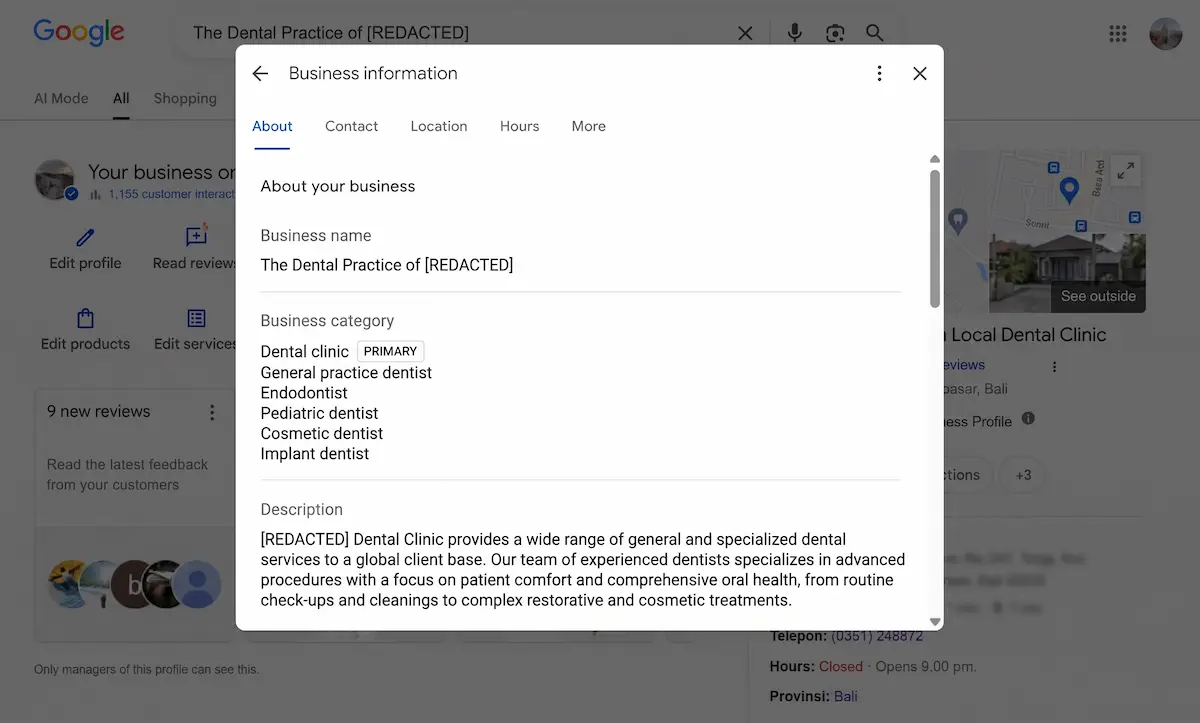
Task: Click the General practice dentist category
Action: [x=346, y=372]
